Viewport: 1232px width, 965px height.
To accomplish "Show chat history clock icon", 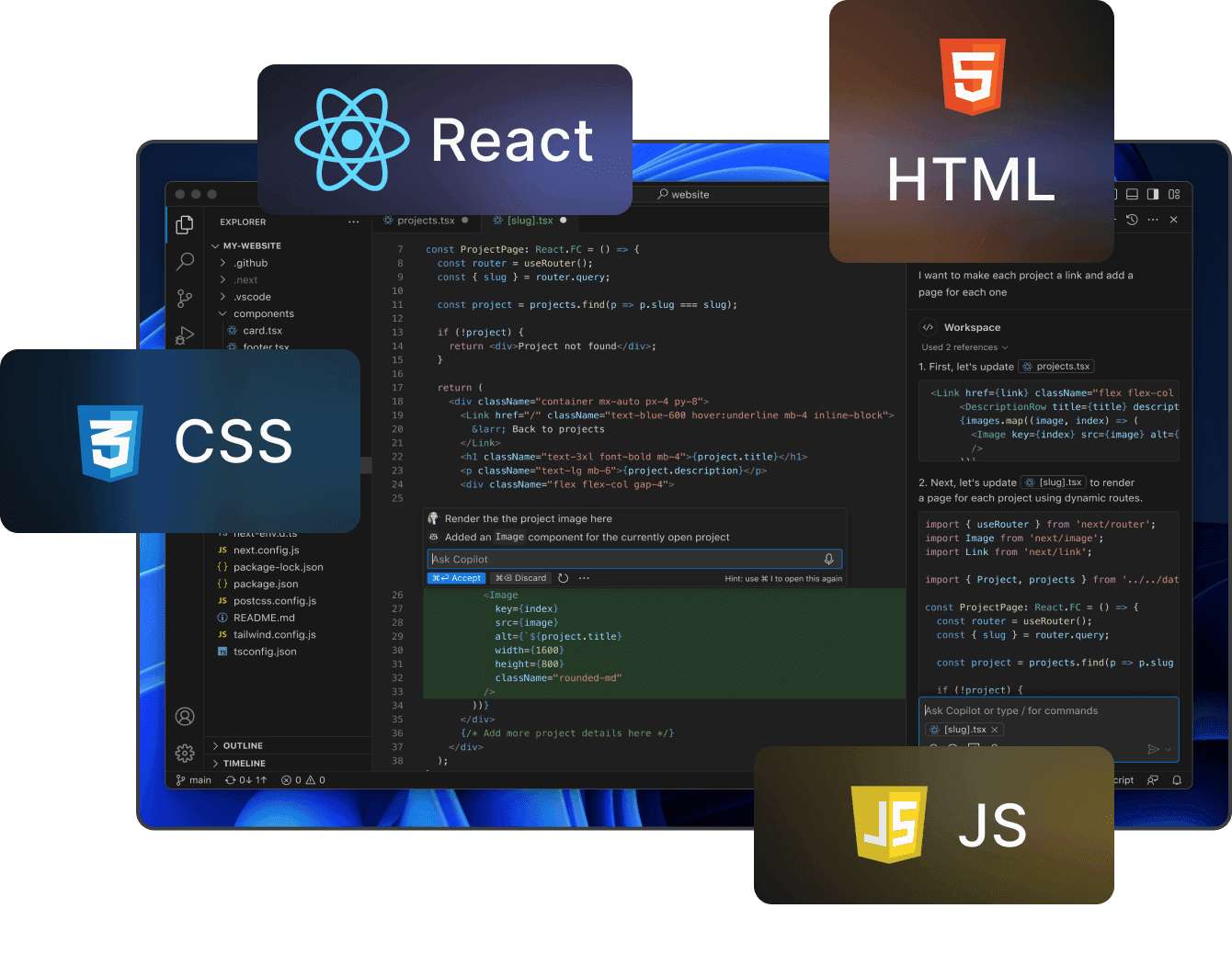I will (1132, 220).
